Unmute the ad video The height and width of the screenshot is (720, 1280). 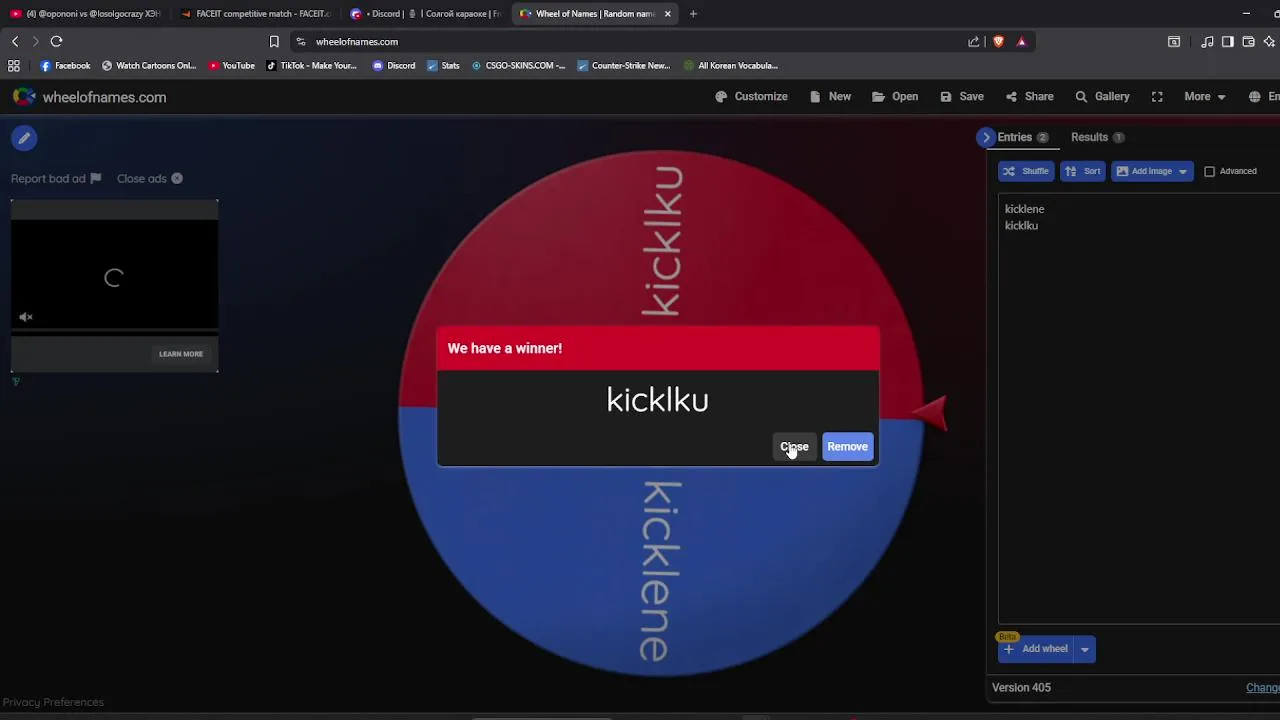tap(26, 317)
